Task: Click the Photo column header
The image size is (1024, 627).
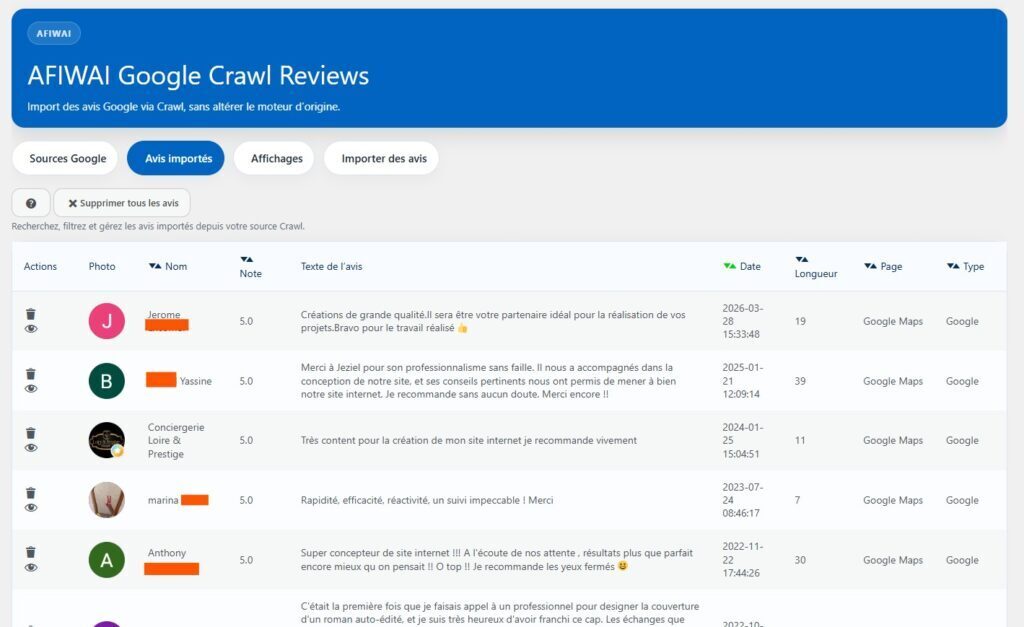Action: coord(102,266)
